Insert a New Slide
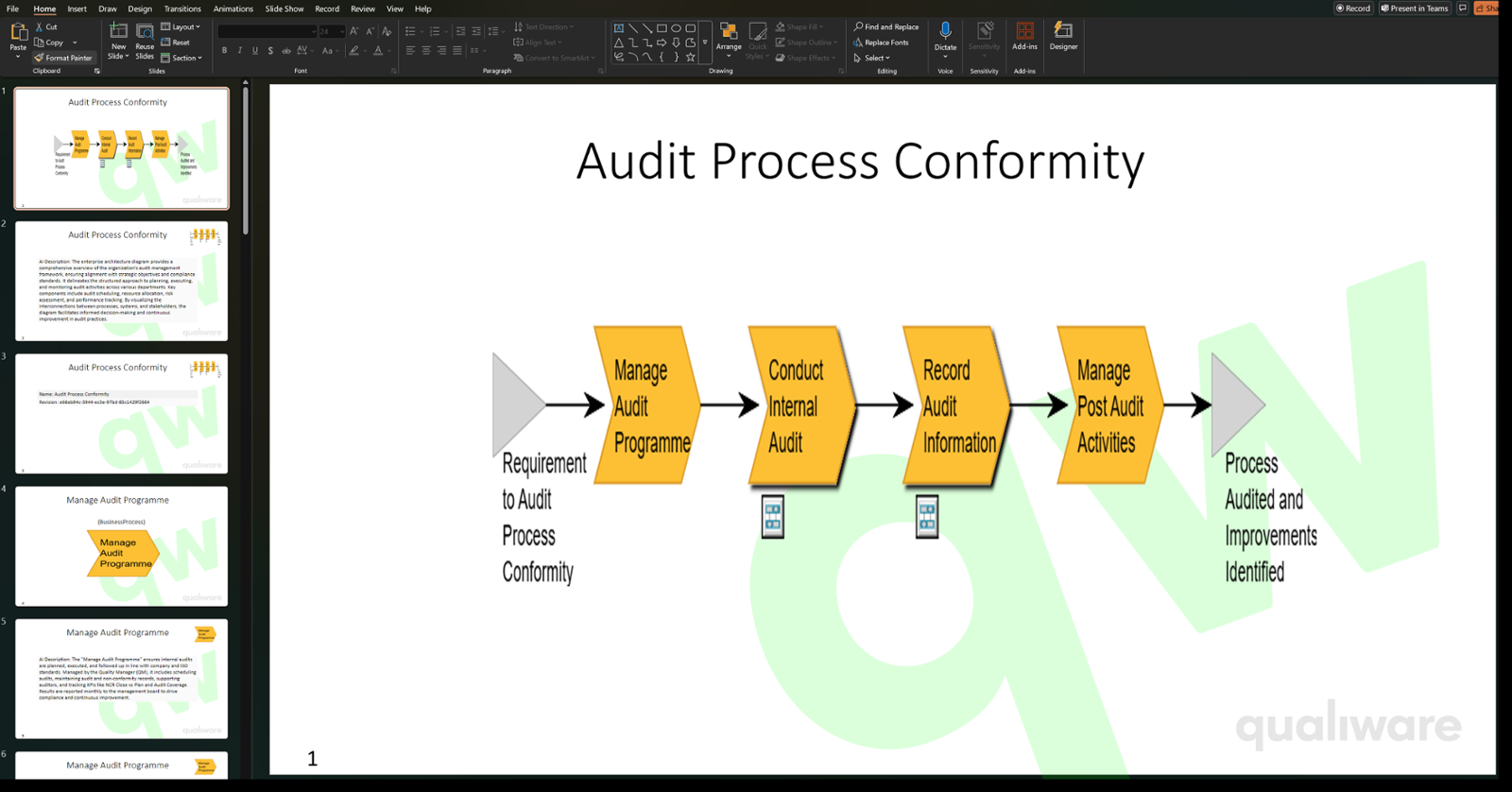Screen dimensions: 1512x792 point(118,42)
